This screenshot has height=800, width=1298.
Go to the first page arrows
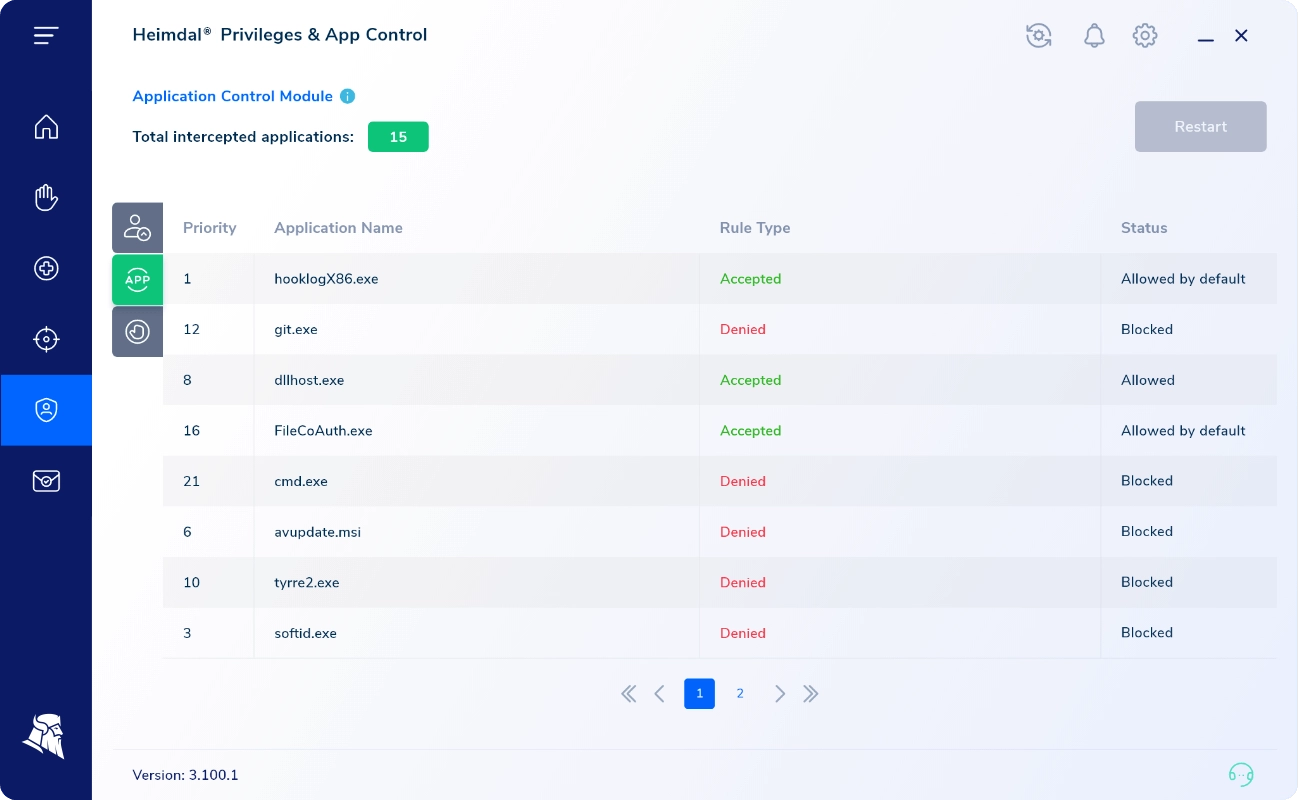click(628, 694)
